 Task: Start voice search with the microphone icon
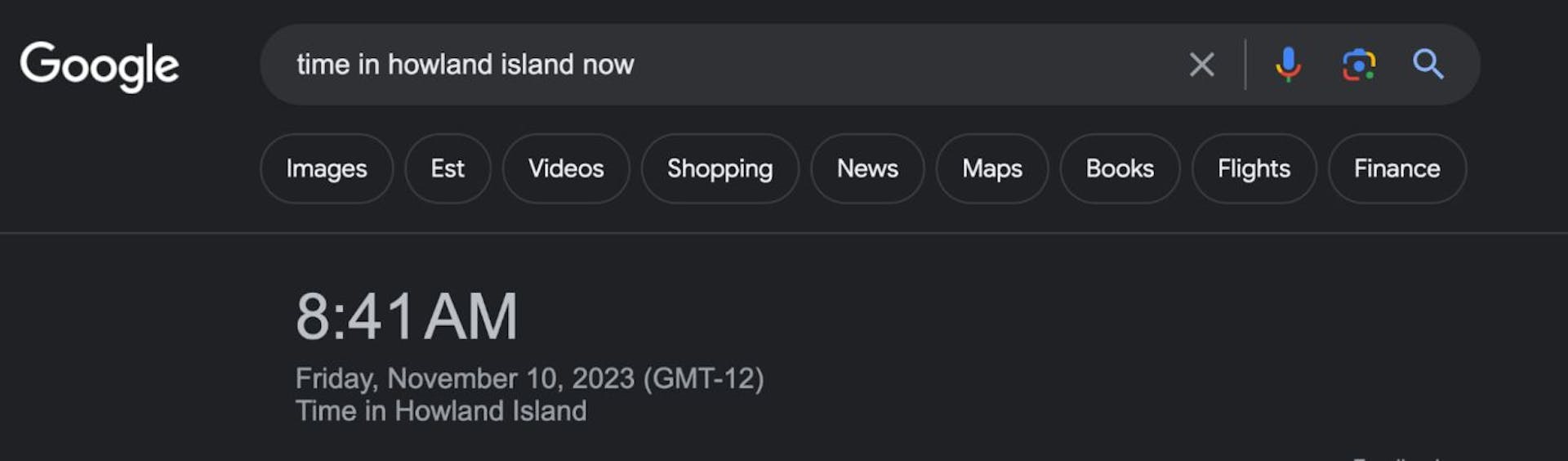1288,65
